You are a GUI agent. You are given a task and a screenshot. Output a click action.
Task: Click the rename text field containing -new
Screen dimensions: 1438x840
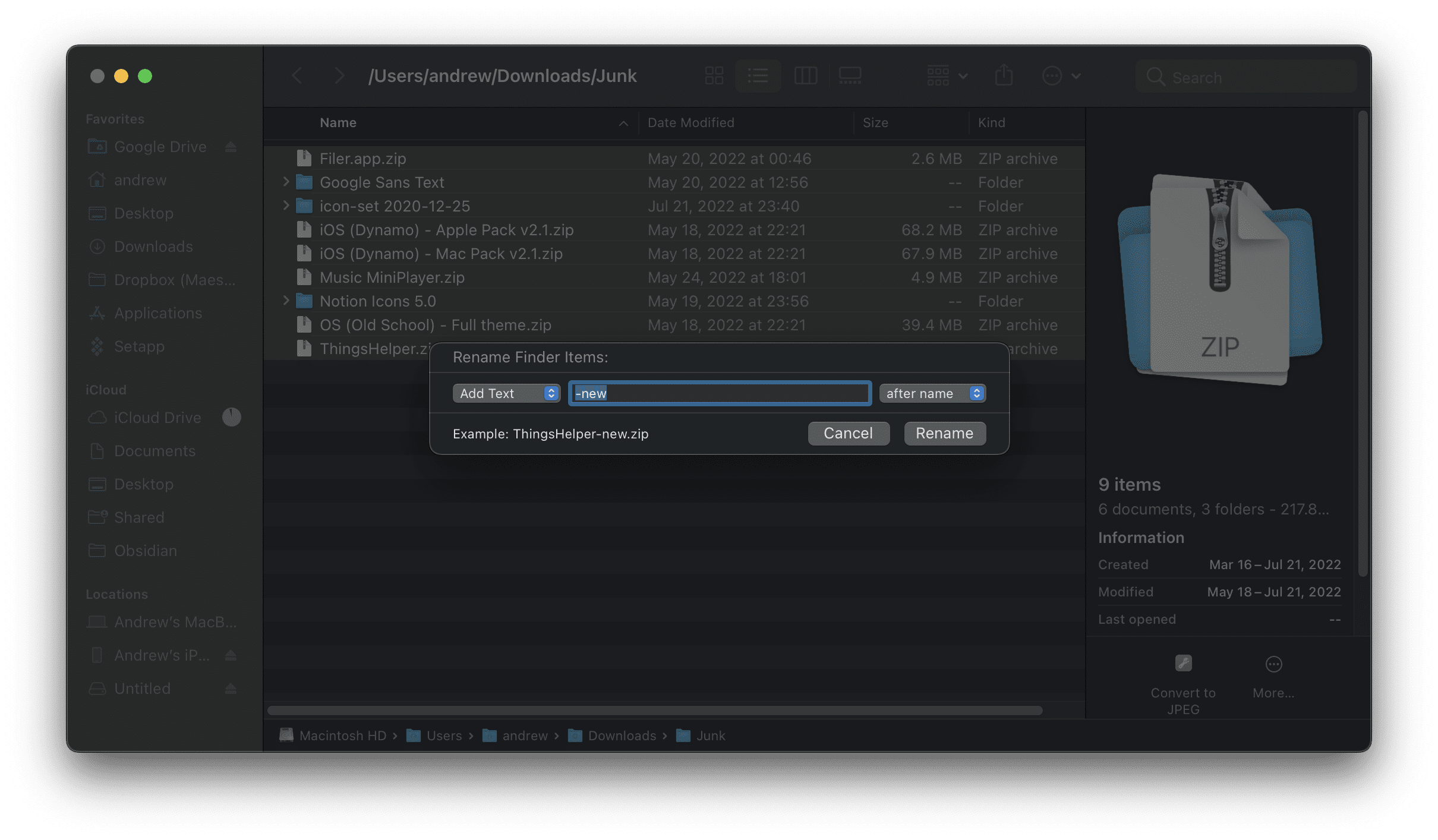(x=720, y=393)
